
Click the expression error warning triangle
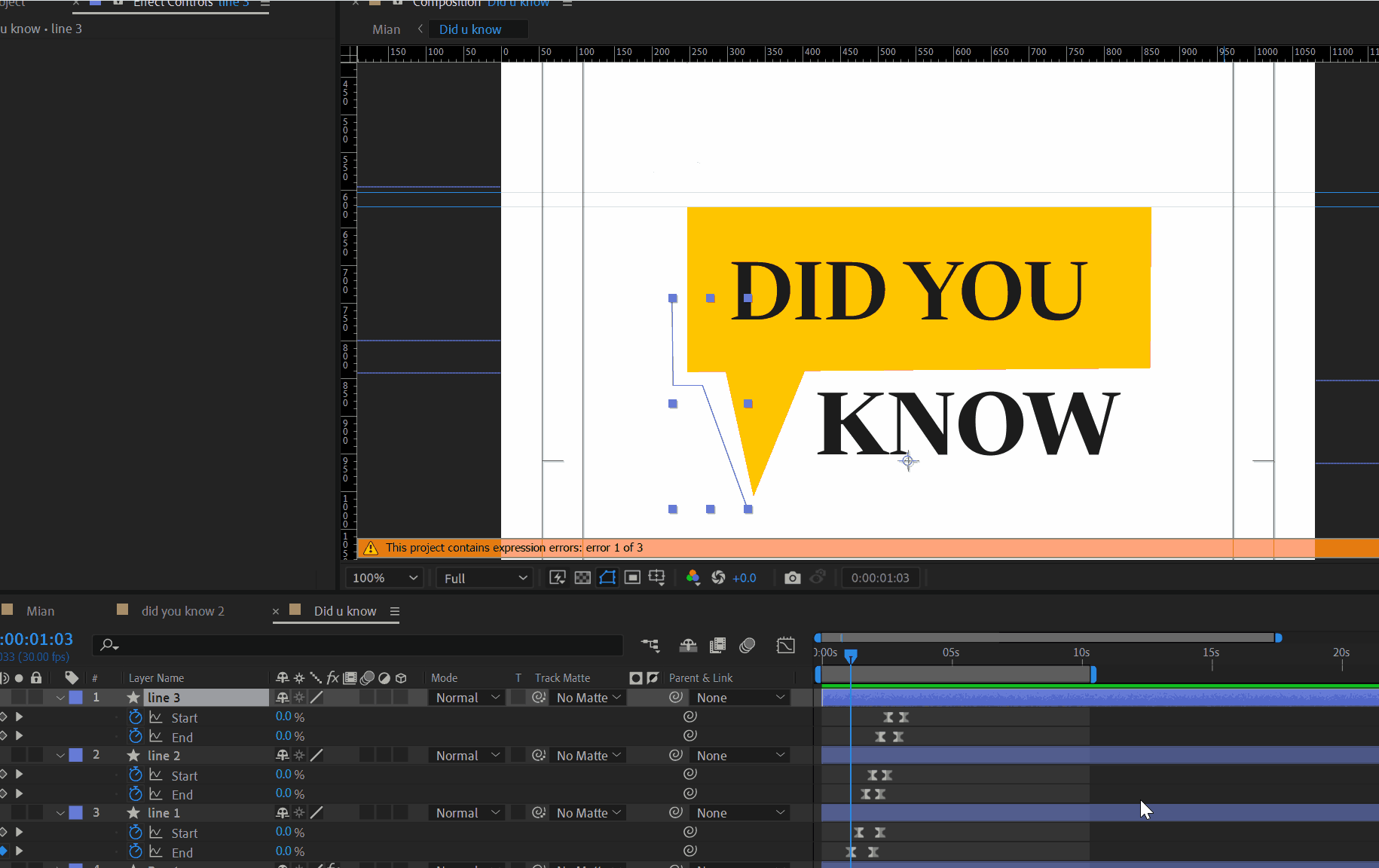(370, 548)
